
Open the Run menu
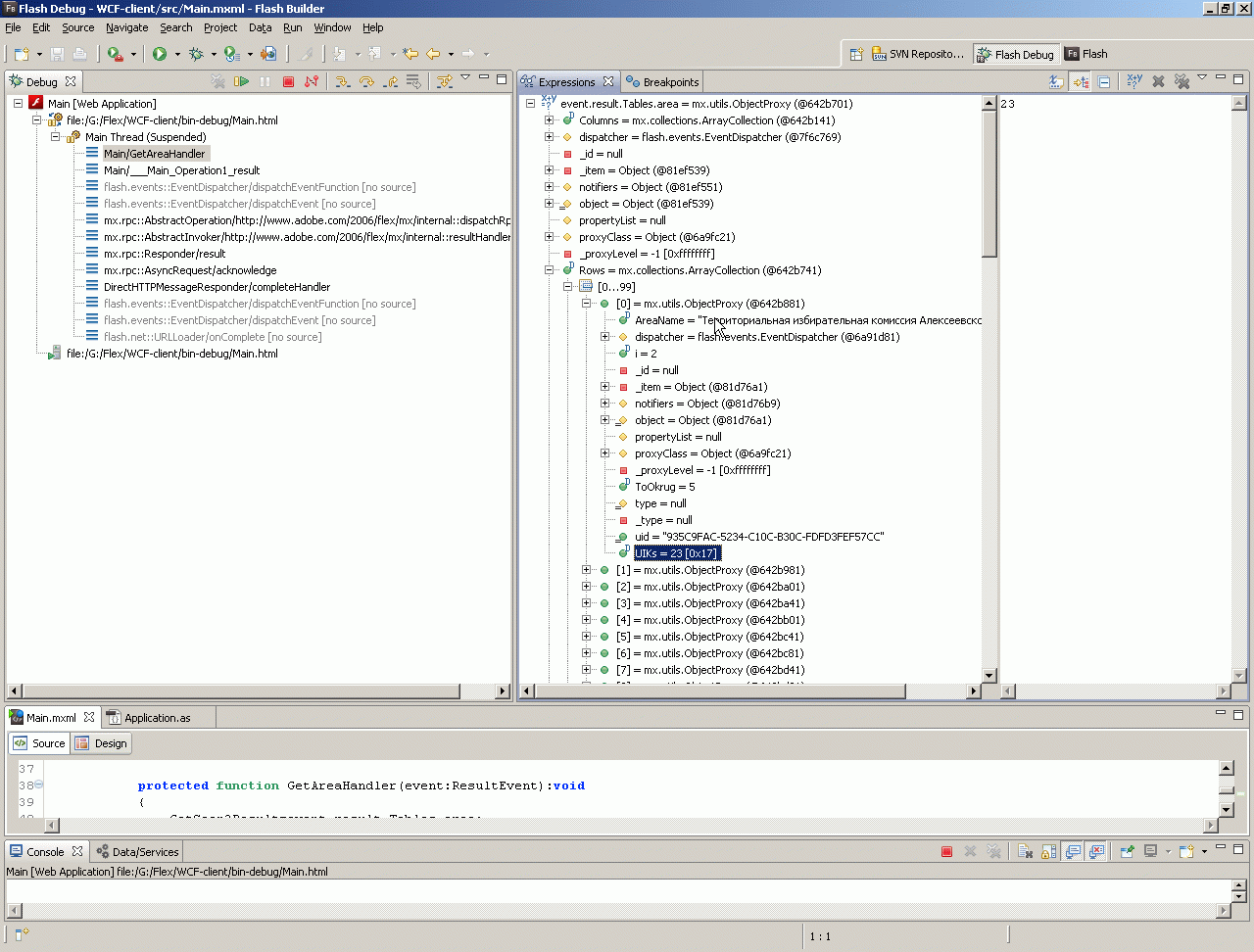coord(293,27)
